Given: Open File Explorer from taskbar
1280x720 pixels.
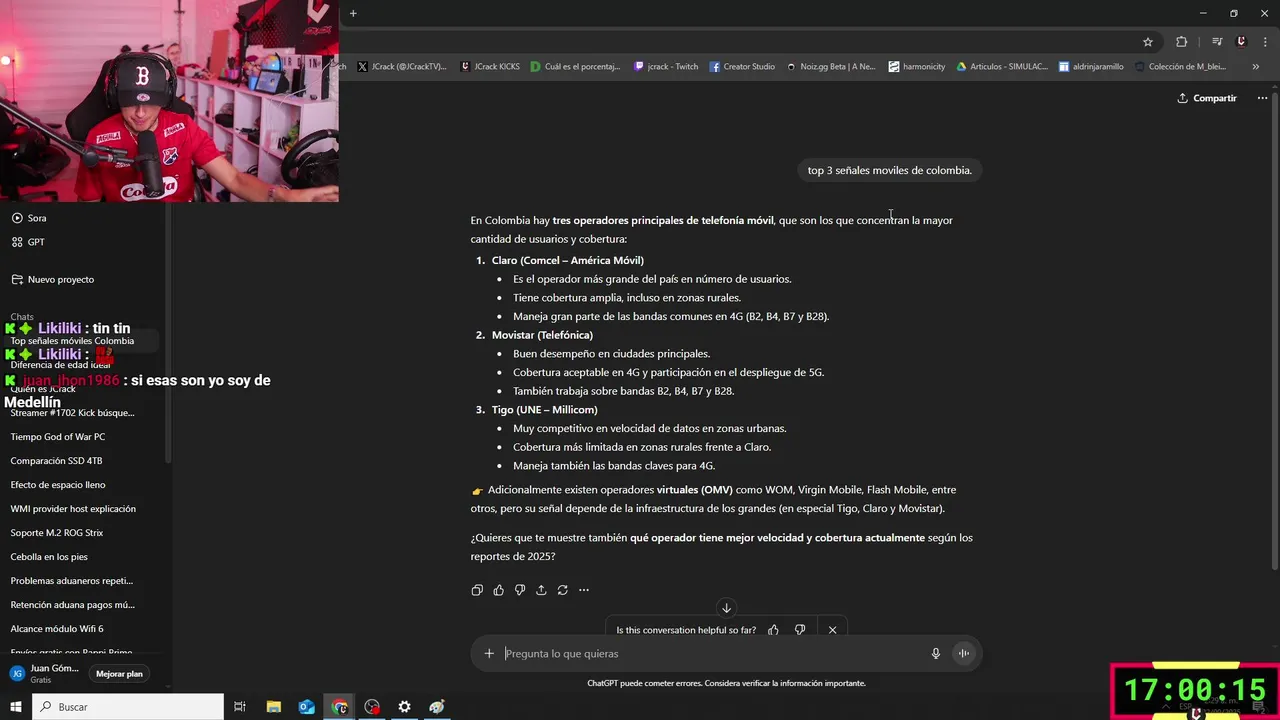Looking at the screenshot, I should coord(274,707).
